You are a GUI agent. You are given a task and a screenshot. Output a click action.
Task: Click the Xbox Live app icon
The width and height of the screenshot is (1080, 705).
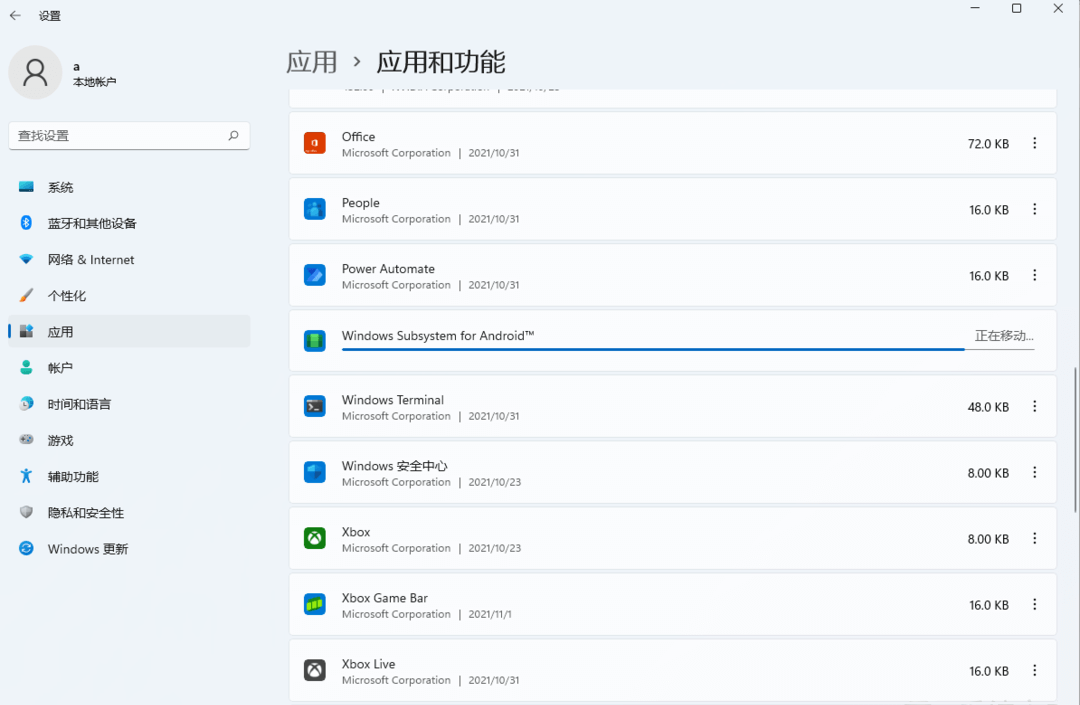pos(315,671)
